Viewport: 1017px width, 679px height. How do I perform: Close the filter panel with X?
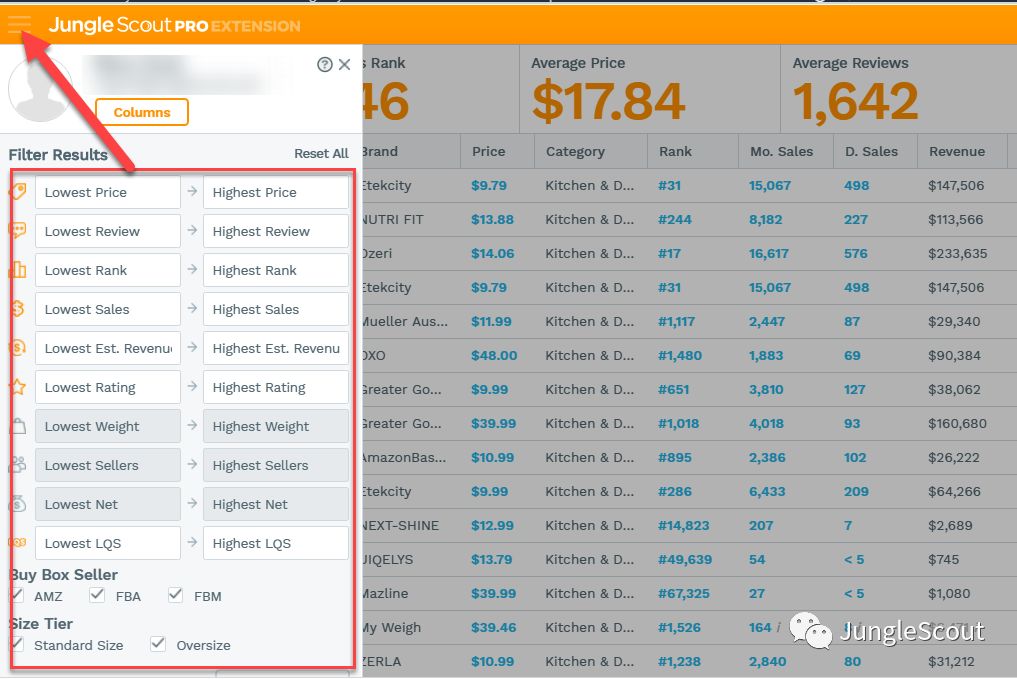pos(344,64)
